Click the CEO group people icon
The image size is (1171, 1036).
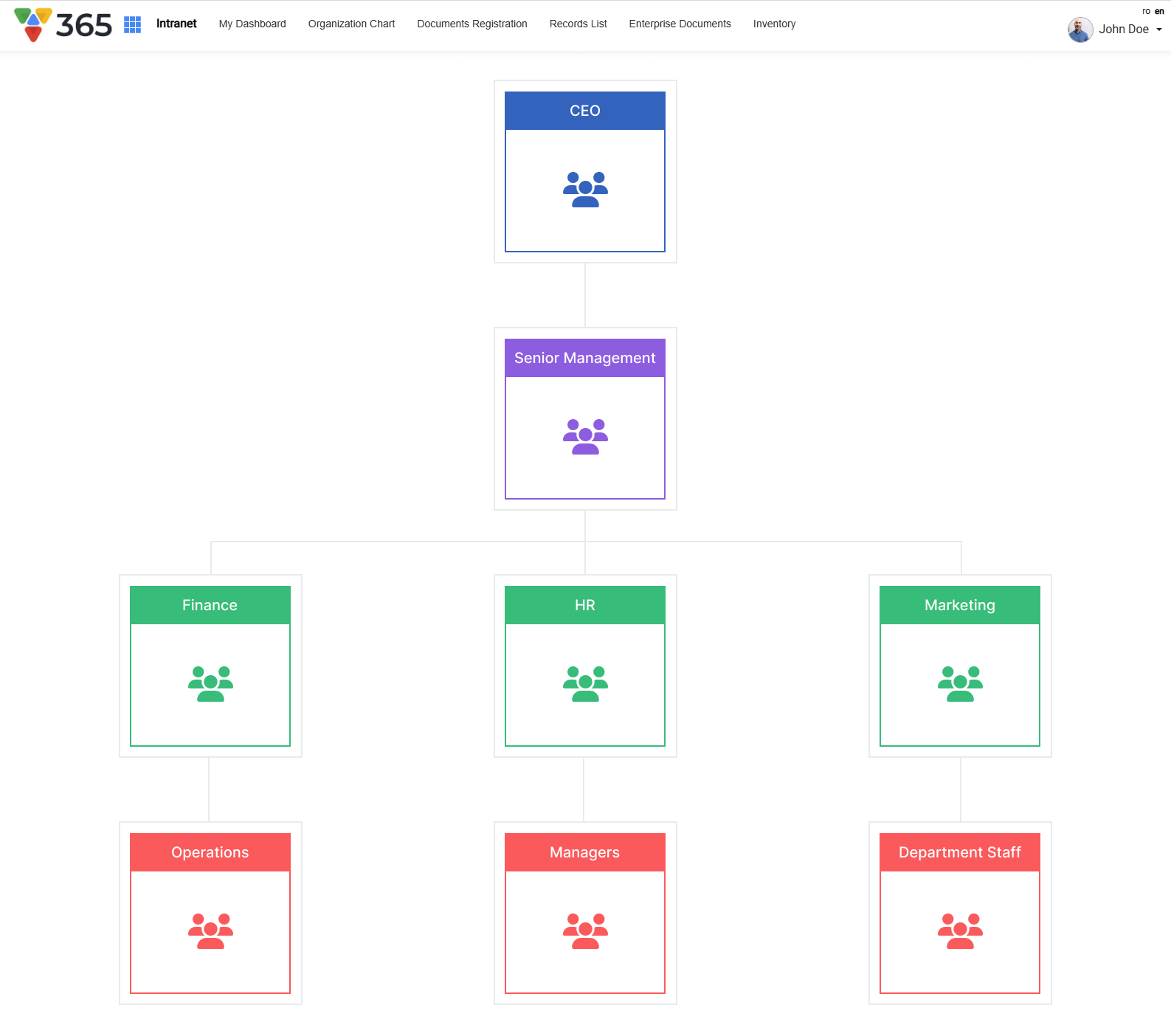(585, 190)
